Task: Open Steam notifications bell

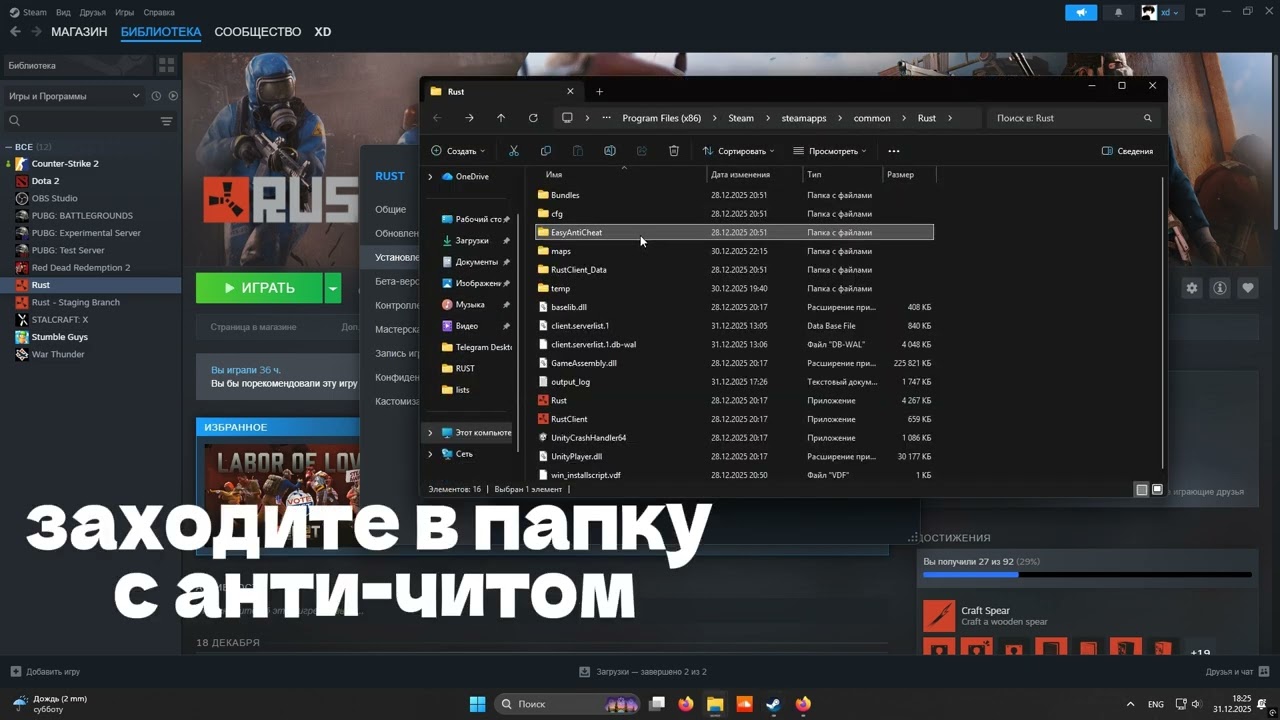Action: [x=1118, y=12]
